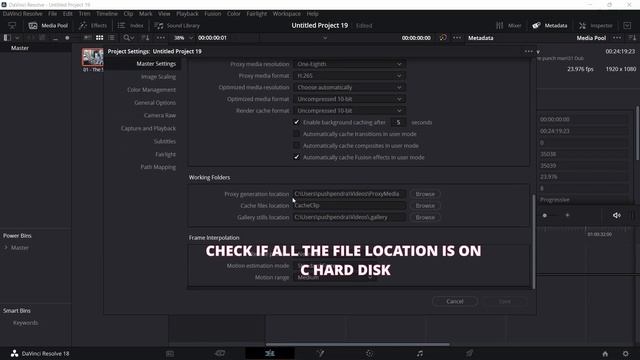The height and width of the screenshot is (360, 640).
Task: Open the settings gear icon bottom right
Action: [625, 353]
